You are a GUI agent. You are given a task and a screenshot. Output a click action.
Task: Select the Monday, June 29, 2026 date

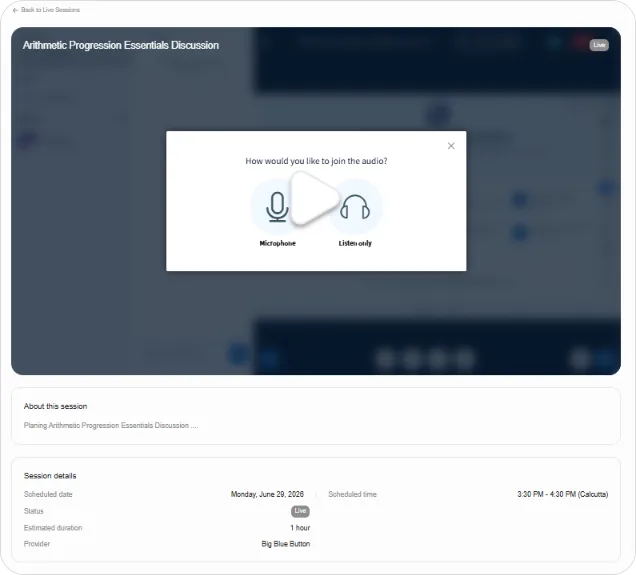267,494
